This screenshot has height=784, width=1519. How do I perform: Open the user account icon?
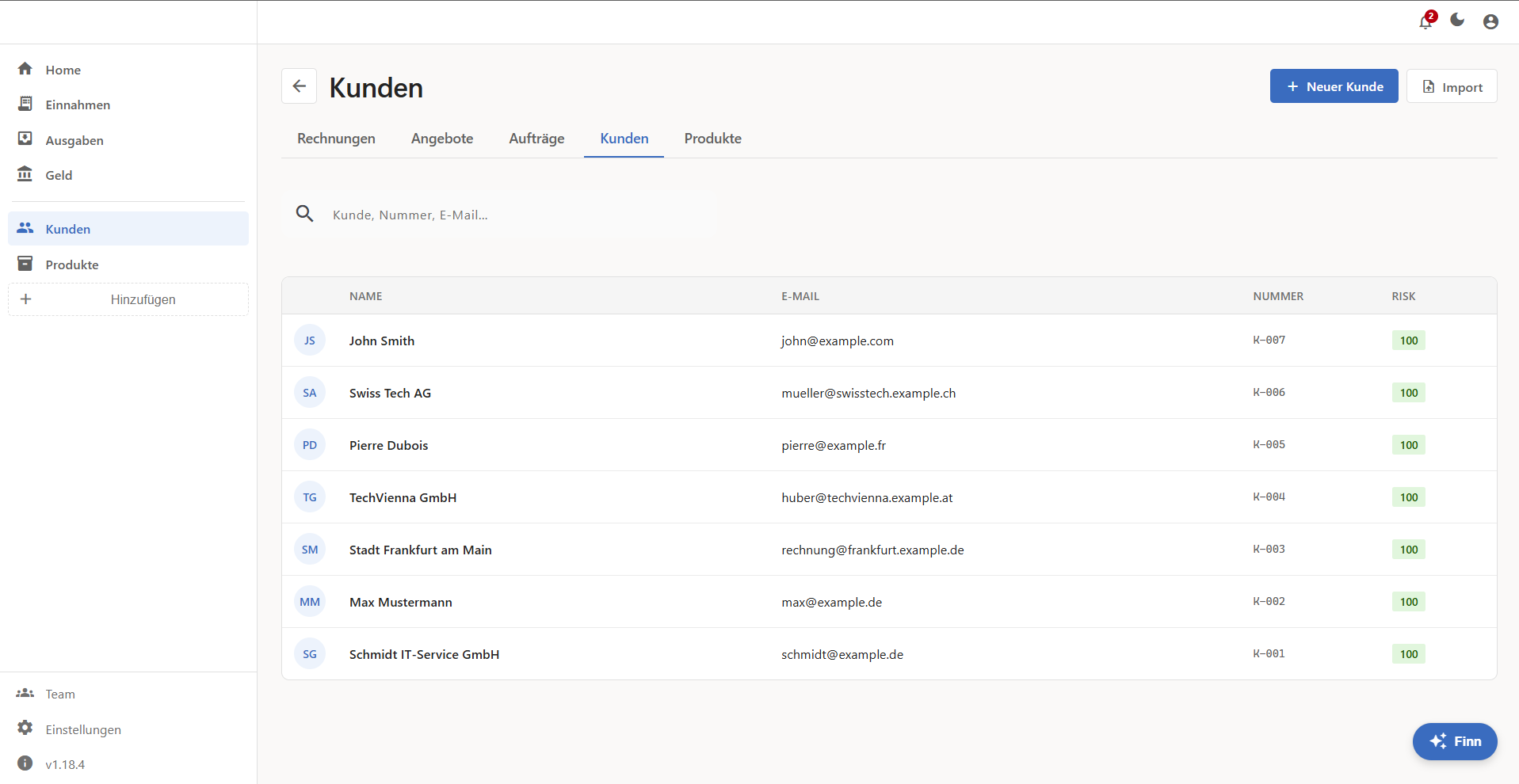(1490, 22)
